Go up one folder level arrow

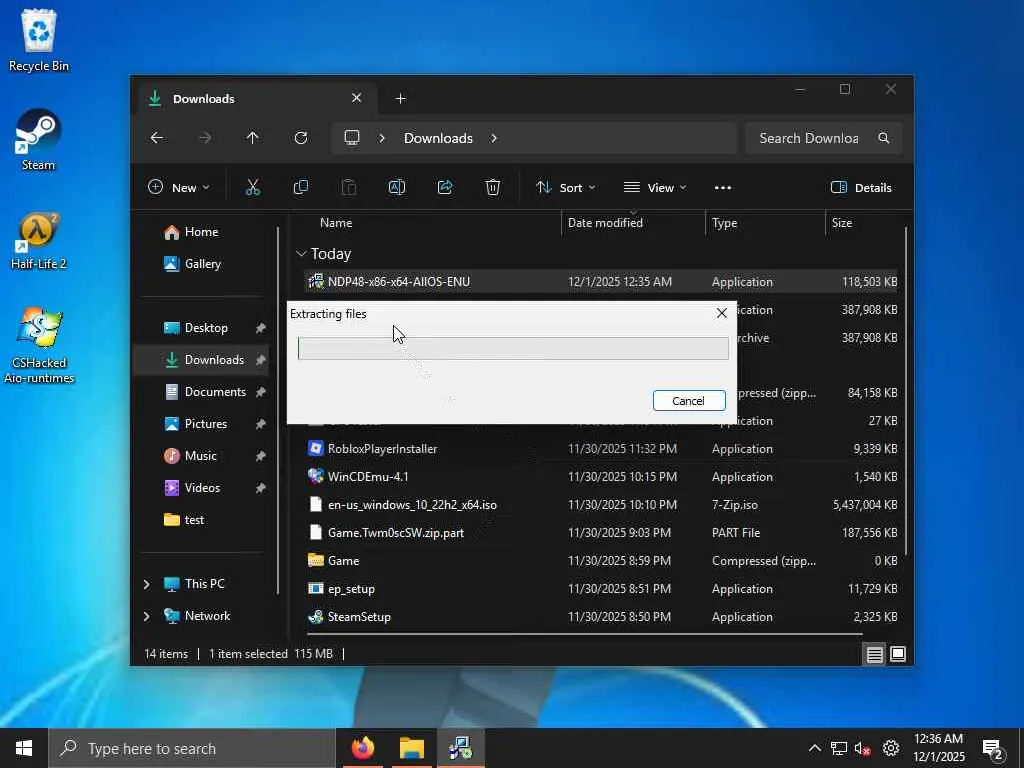coord(253,138)
